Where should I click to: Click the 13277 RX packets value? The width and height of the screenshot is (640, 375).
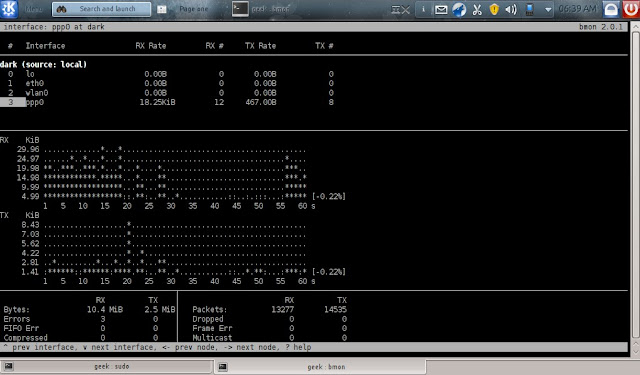click(x=282, y=310)
